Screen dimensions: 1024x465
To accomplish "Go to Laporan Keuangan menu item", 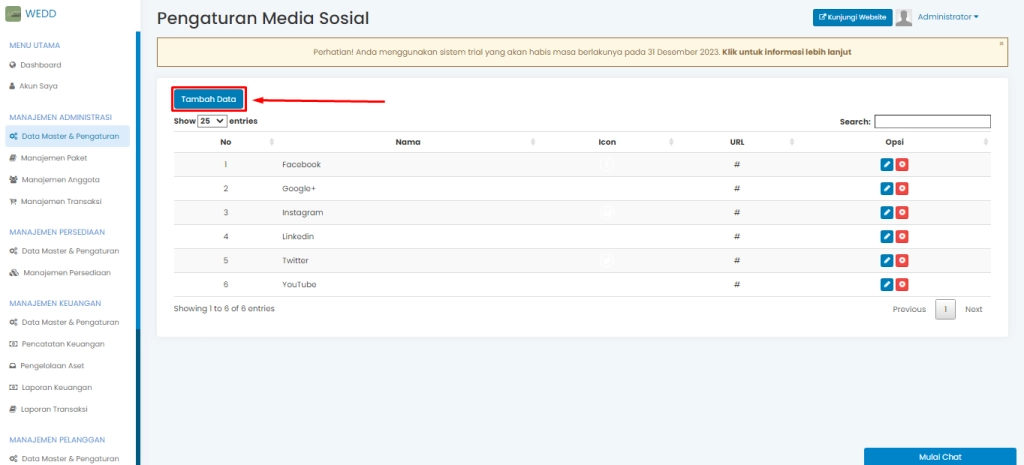I will click(x=56, y=387).
